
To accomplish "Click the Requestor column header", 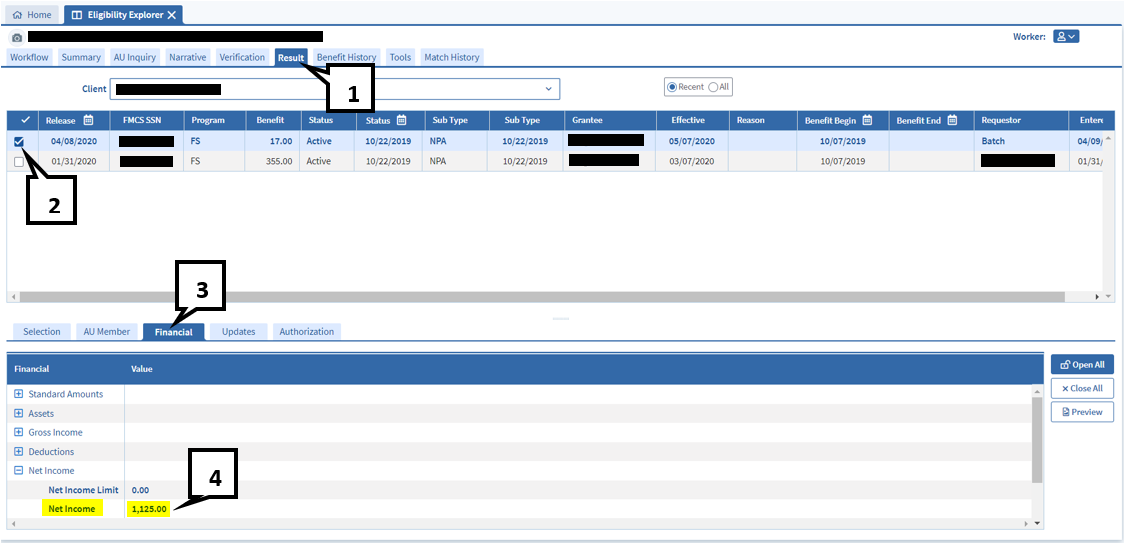I will (1021, 120).
